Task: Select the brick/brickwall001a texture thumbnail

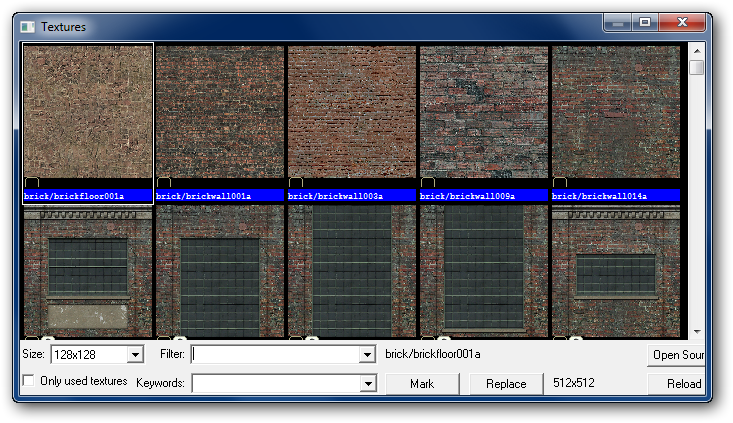Action: pyautogui.click(x=220, y=112)
